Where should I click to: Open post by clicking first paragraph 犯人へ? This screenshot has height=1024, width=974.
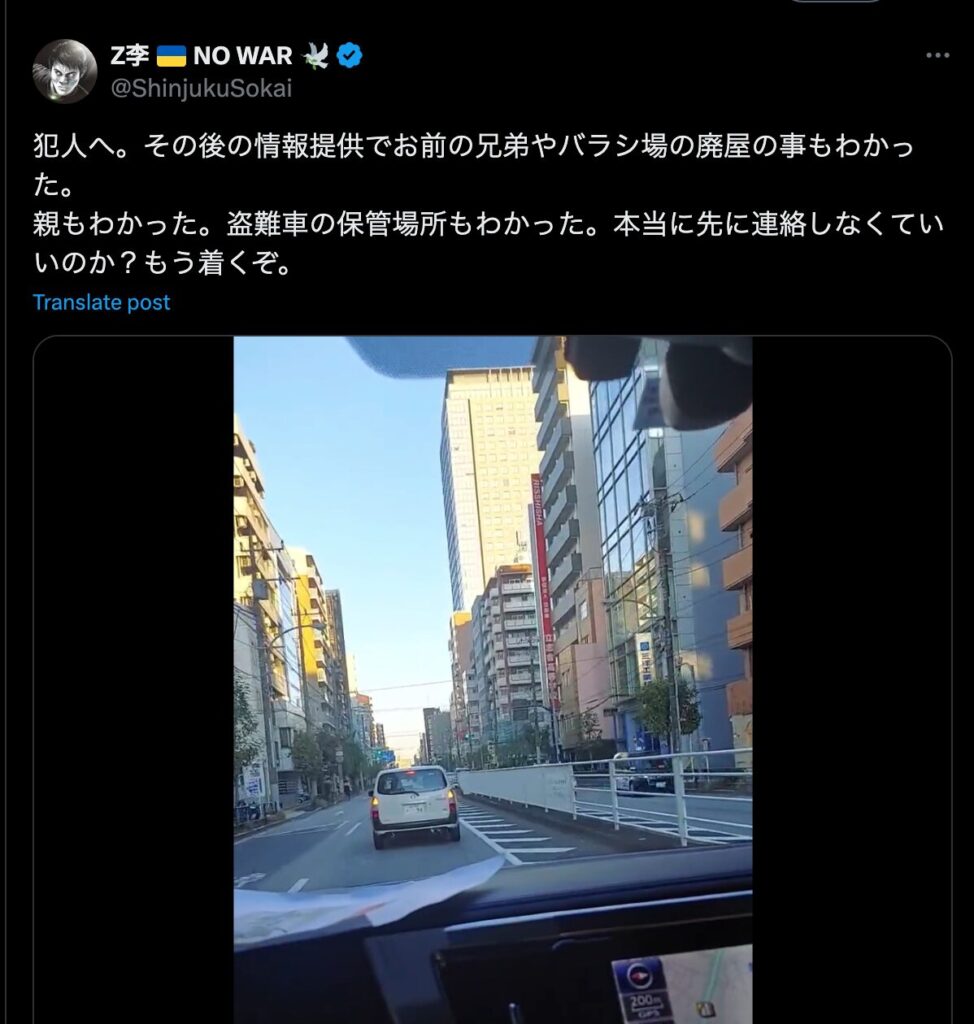click(x=473, y=165)
